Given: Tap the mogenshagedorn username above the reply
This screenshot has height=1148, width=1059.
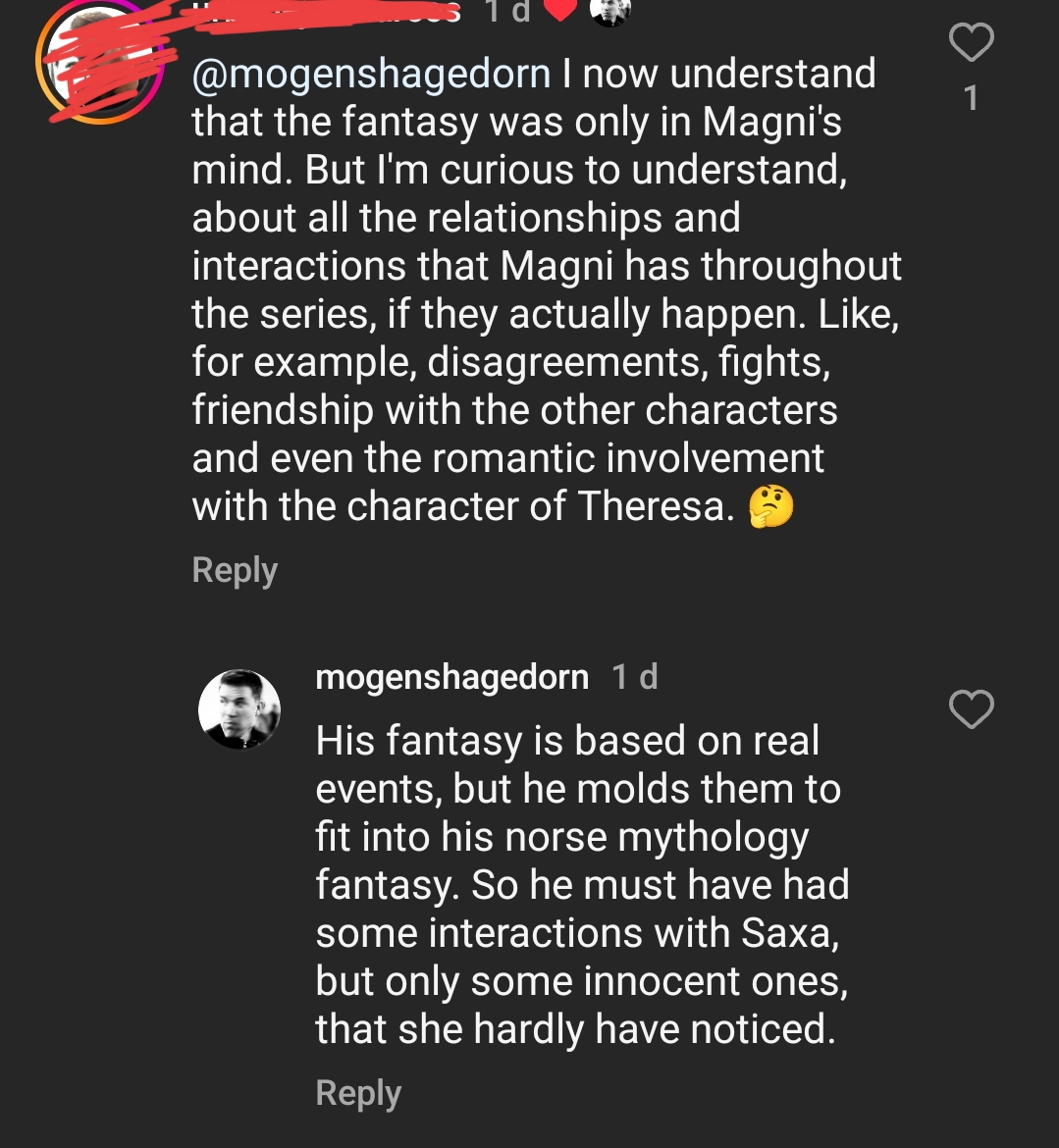Looking at the screenshot, I should coord(451,676).
